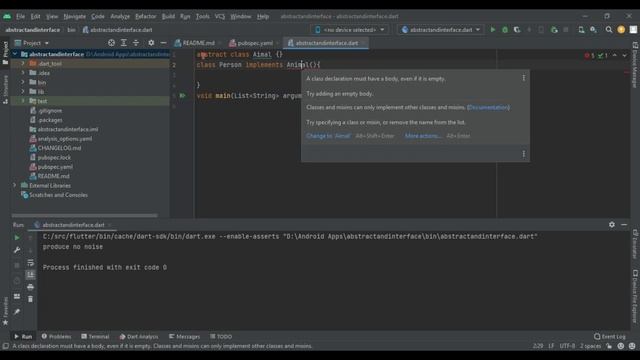
Task: Select opened file in Project panel (target icon)
Action: point(111,43)
